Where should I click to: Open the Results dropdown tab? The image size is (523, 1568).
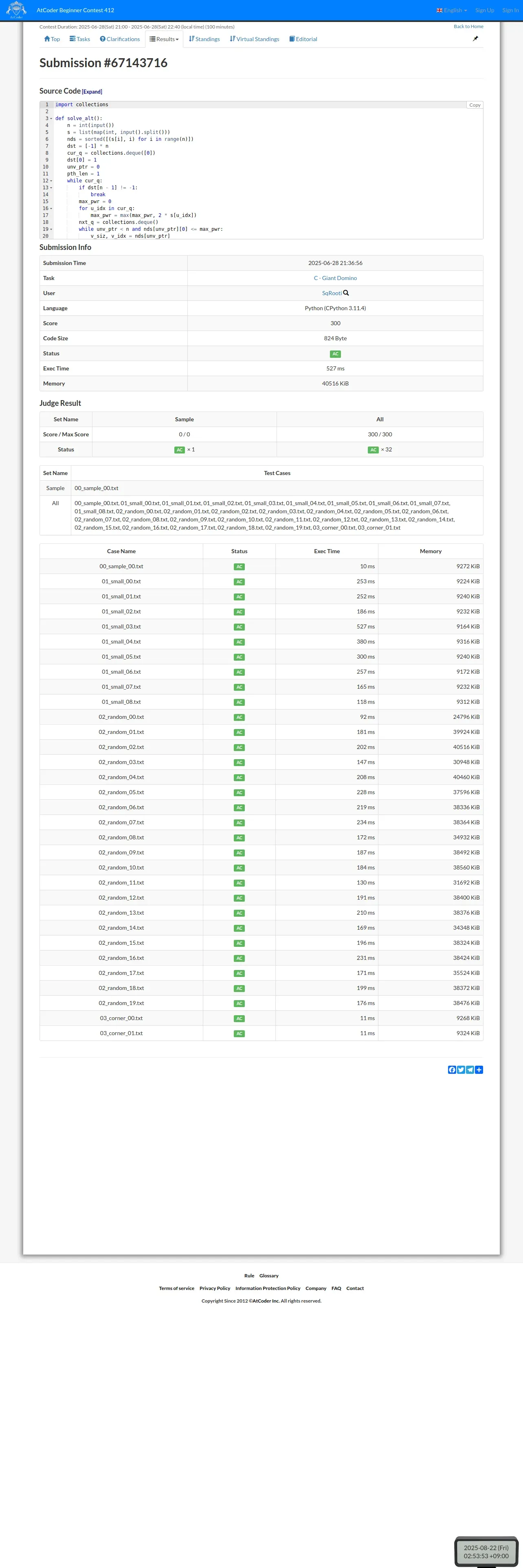pos(165,39)
